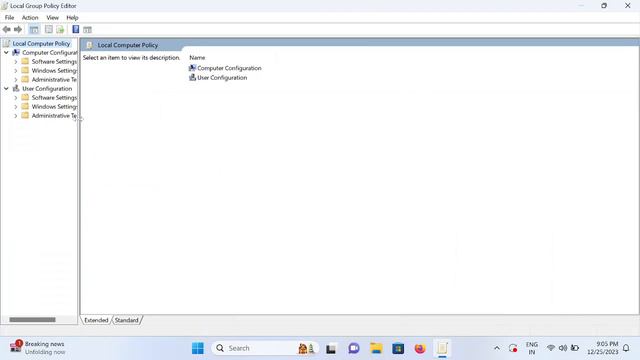Click tree pane horizontal scrollbar thumb
Image resolution: width=640 pixels, height=360 pixels.
coord(32,320)
